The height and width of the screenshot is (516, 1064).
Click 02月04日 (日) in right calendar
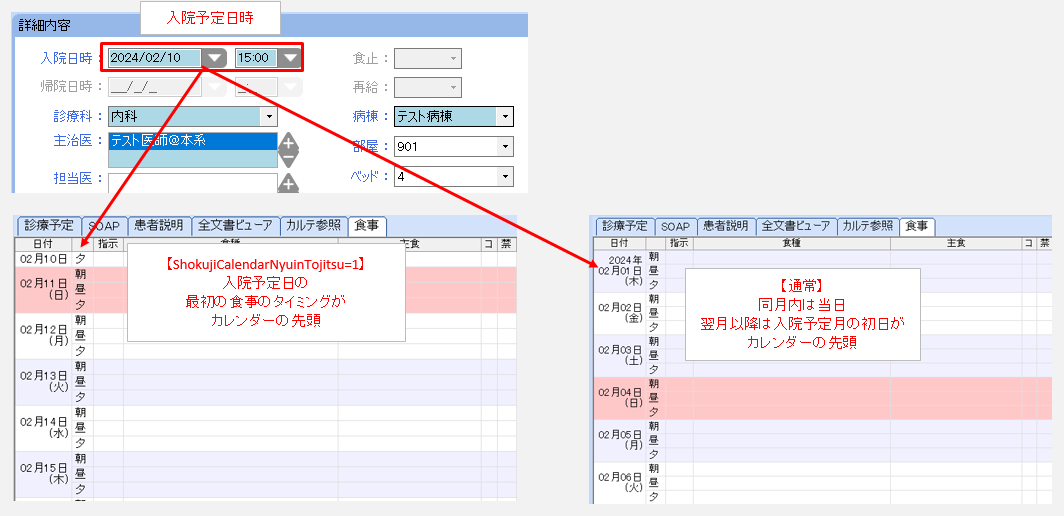(620, 398)
